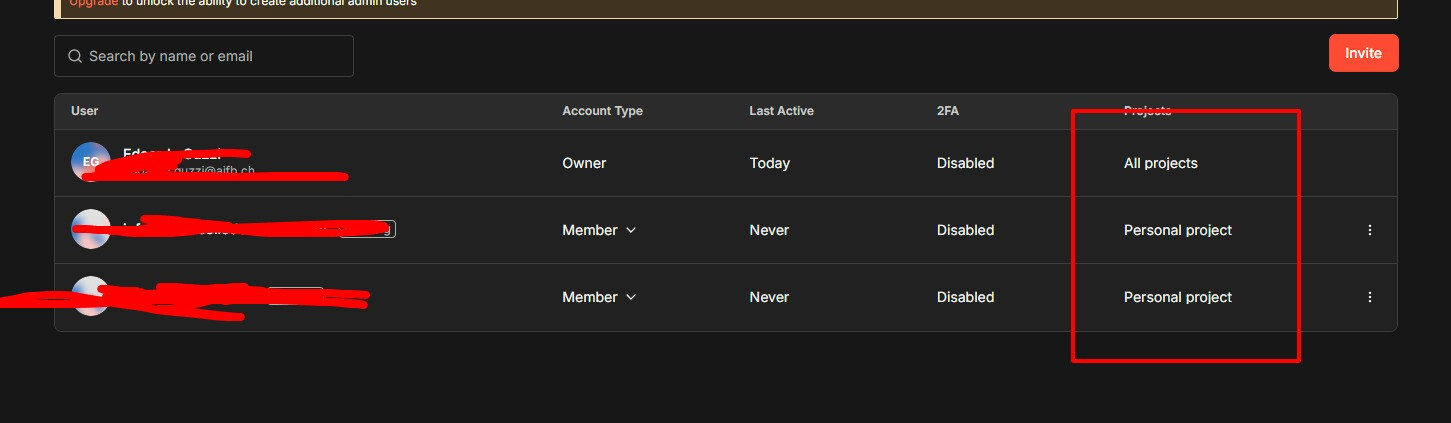Click the 2FA column header
Image resolution: width=1451 pixels, height=423 pixels.
point(948,111)
